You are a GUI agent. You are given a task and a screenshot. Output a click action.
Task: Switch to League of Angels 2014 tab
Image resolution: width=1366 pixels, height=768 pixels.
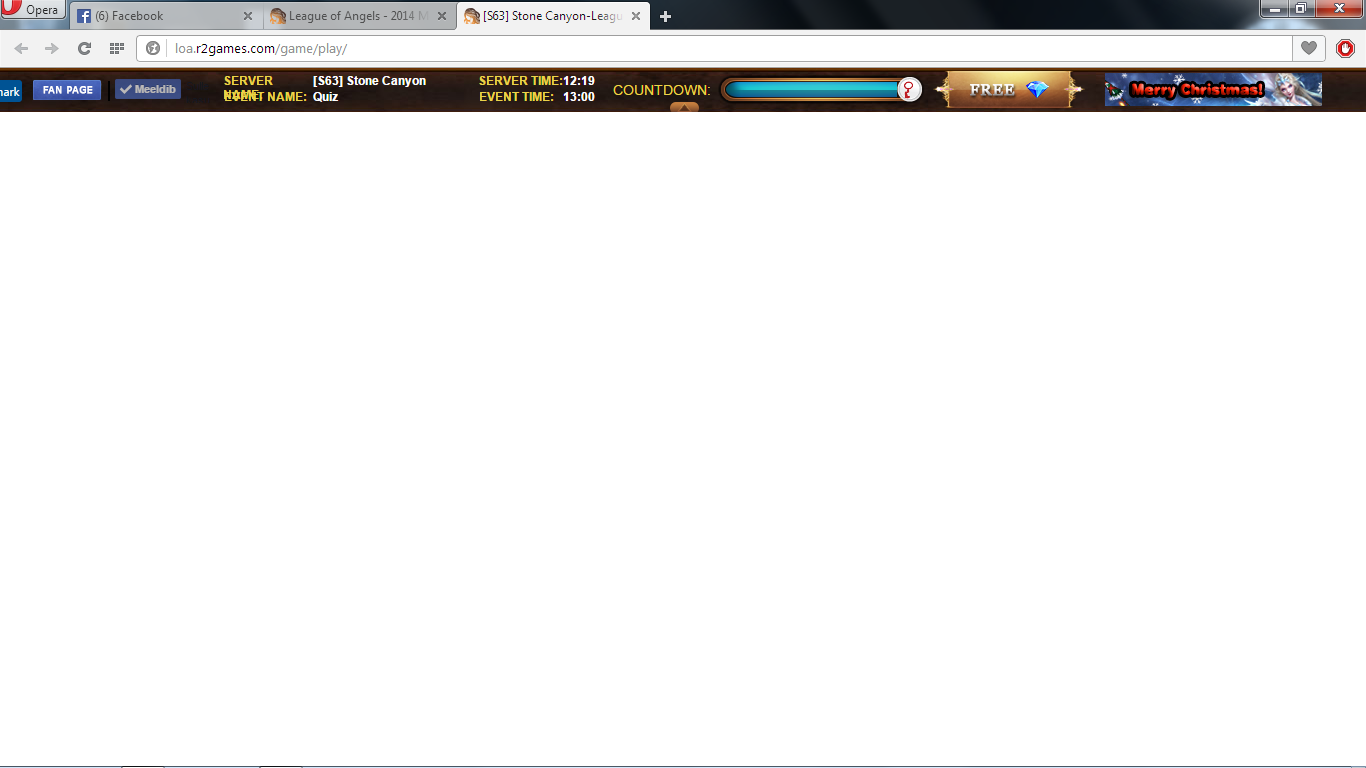click(352, 16)
